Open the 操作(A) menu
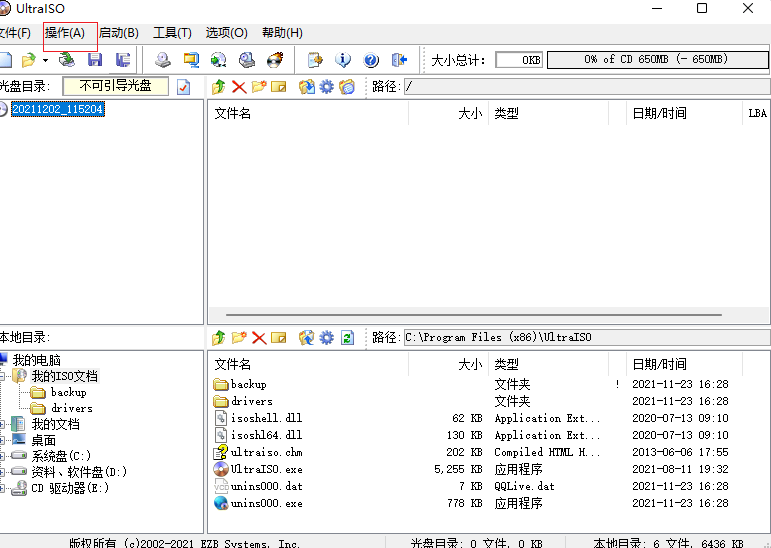 click(x=65, y=33)
